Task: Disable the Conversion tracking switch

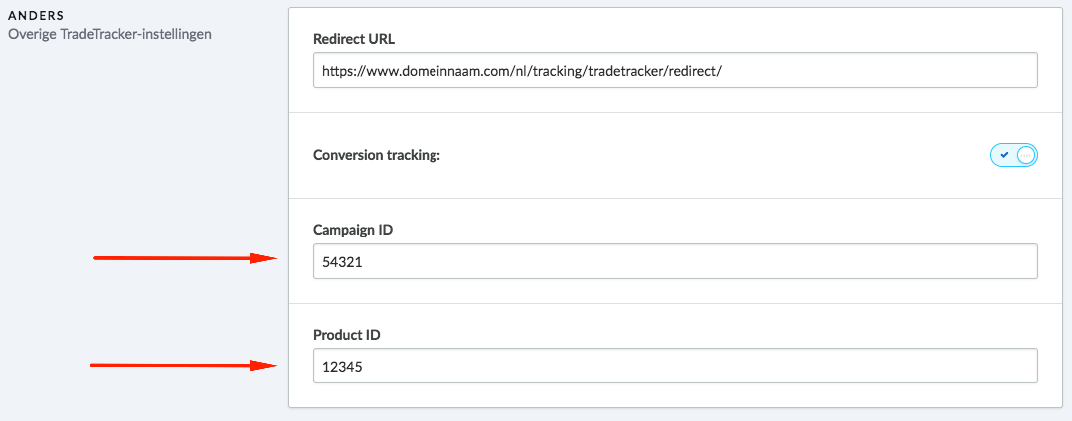Action: point(1014,155)
